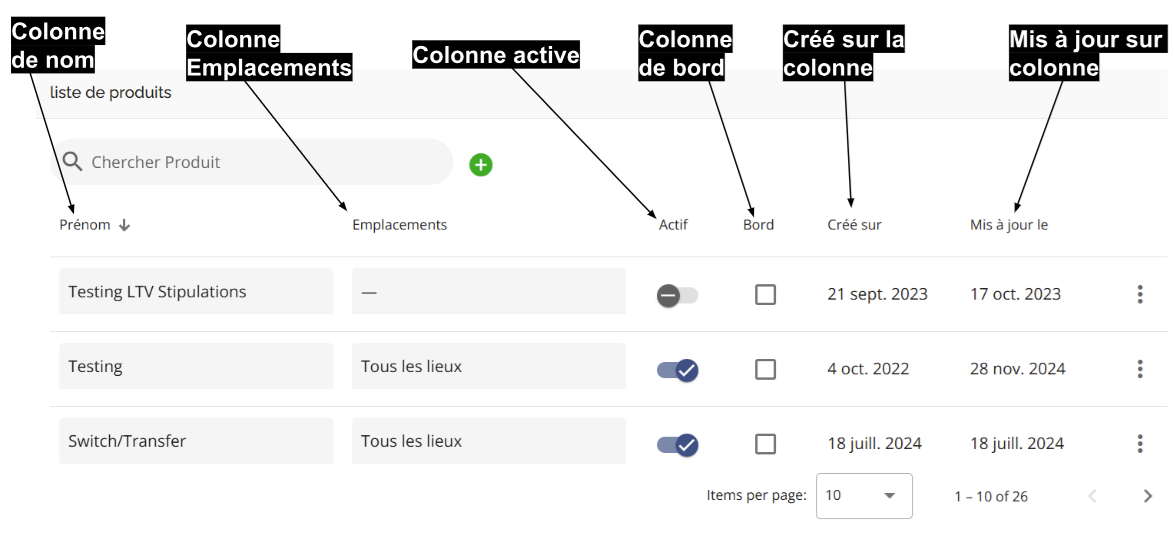Enable Actif toggle for Testing LTV Stipulations
Viewport: 1174px width, 535px height.
coord(678,296)
